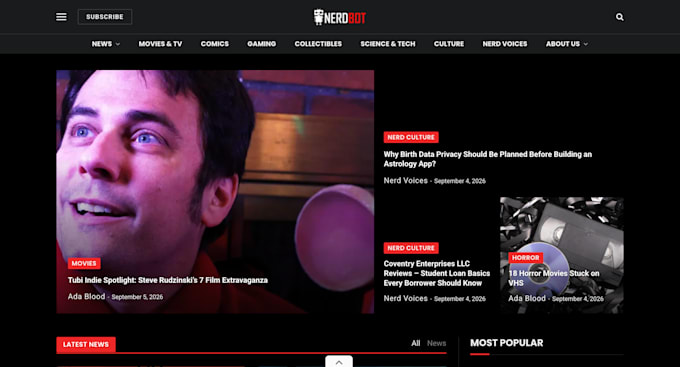Click the scroll-up chevron button
This screenshot has width=680, height=367.
(x=339, y=362)
